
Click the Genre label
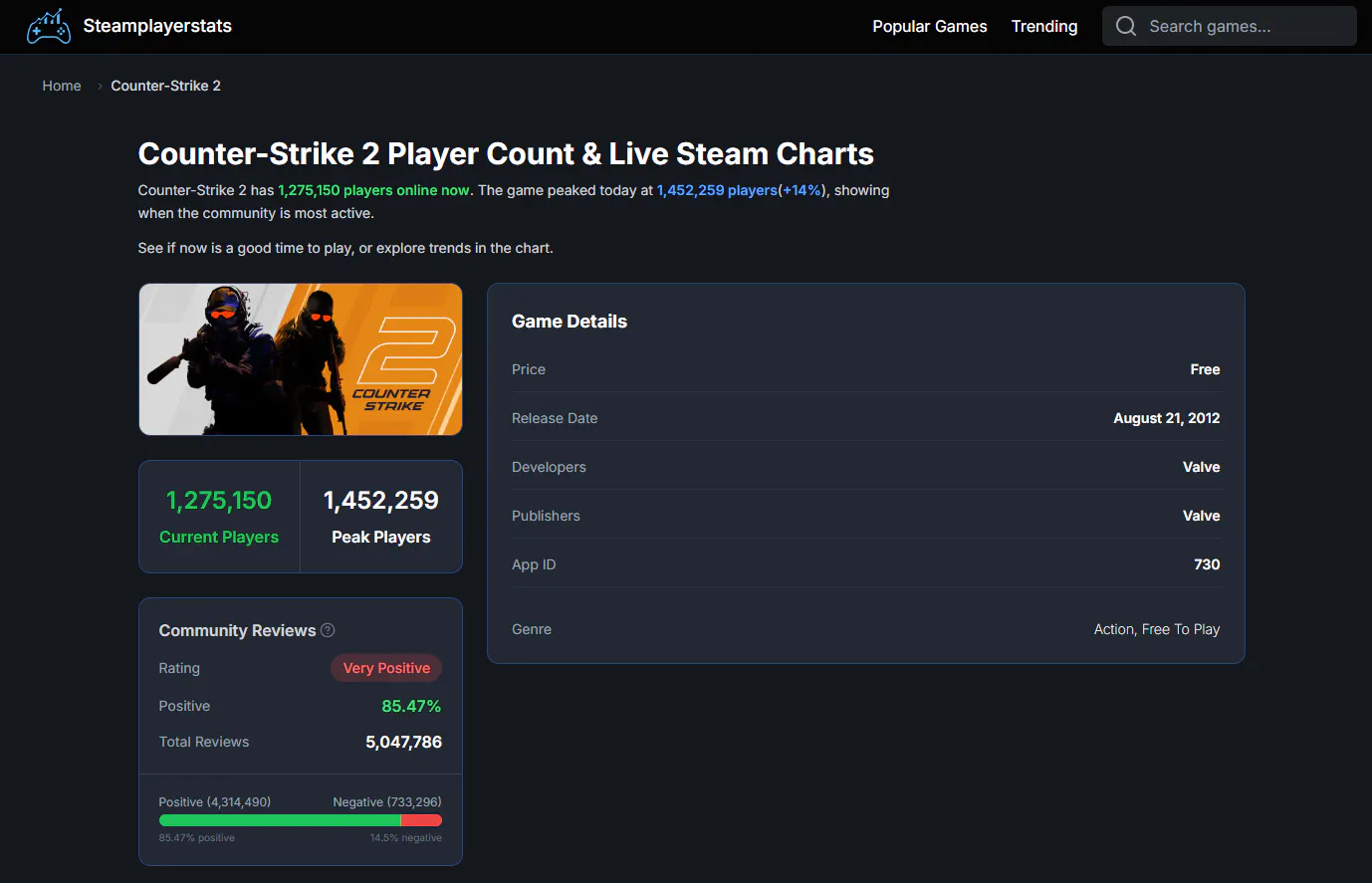[532, 629]
